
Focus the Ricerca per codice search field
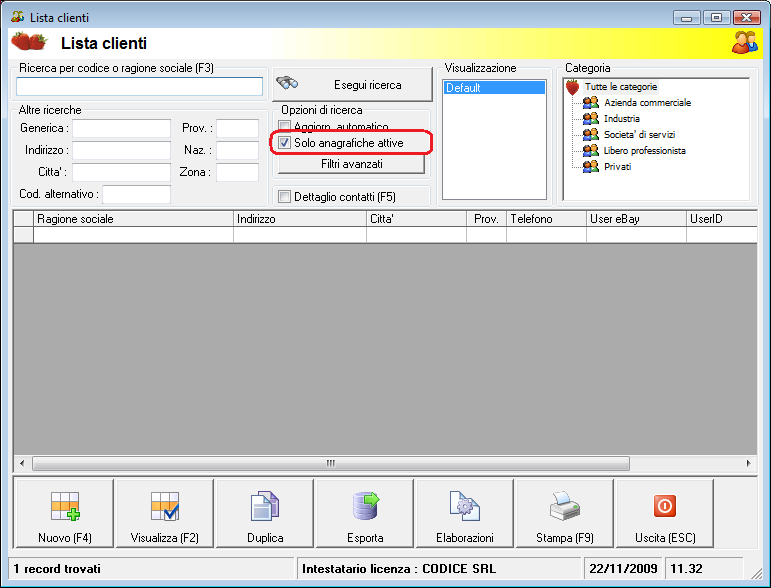click(x=140, y=87)
